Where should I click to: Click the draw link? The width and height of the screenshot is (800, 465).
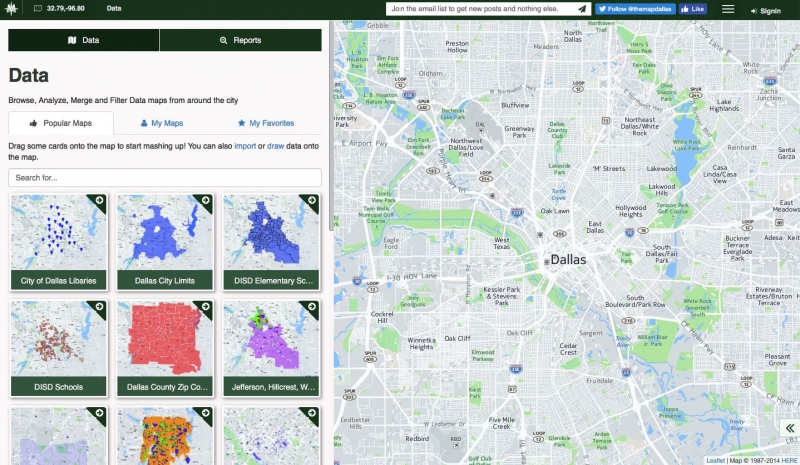pyautogui.click(x=276, y=146)
